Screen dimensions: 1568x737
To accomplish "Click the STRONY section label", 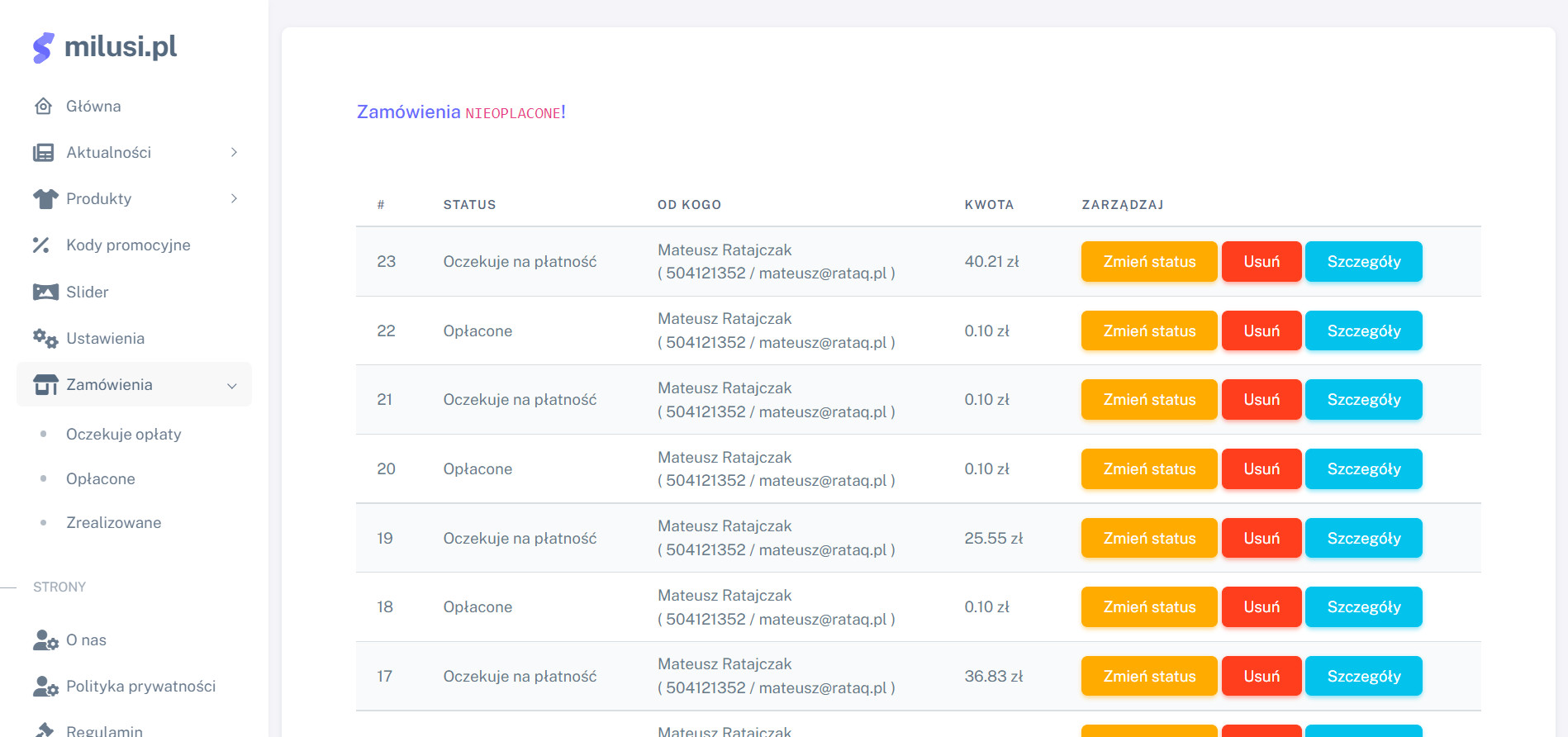I will (59, 587).
